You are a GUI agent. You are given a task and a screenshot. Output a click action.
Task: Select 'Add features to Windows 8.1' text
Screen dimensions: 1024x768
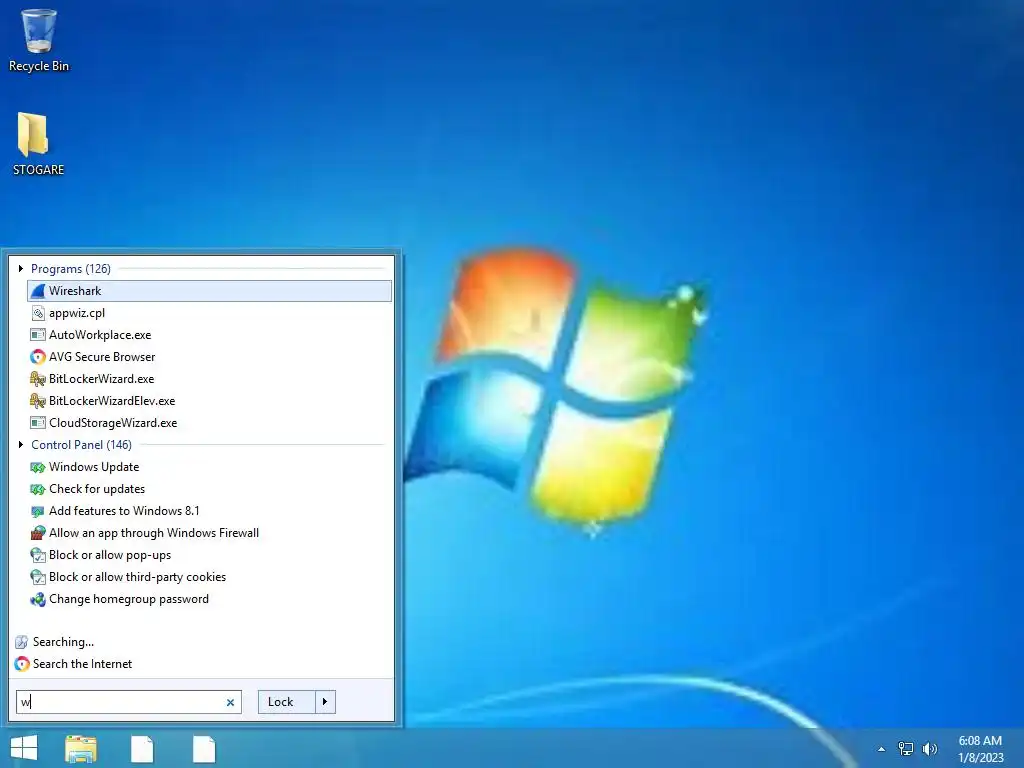coord(124,511)
